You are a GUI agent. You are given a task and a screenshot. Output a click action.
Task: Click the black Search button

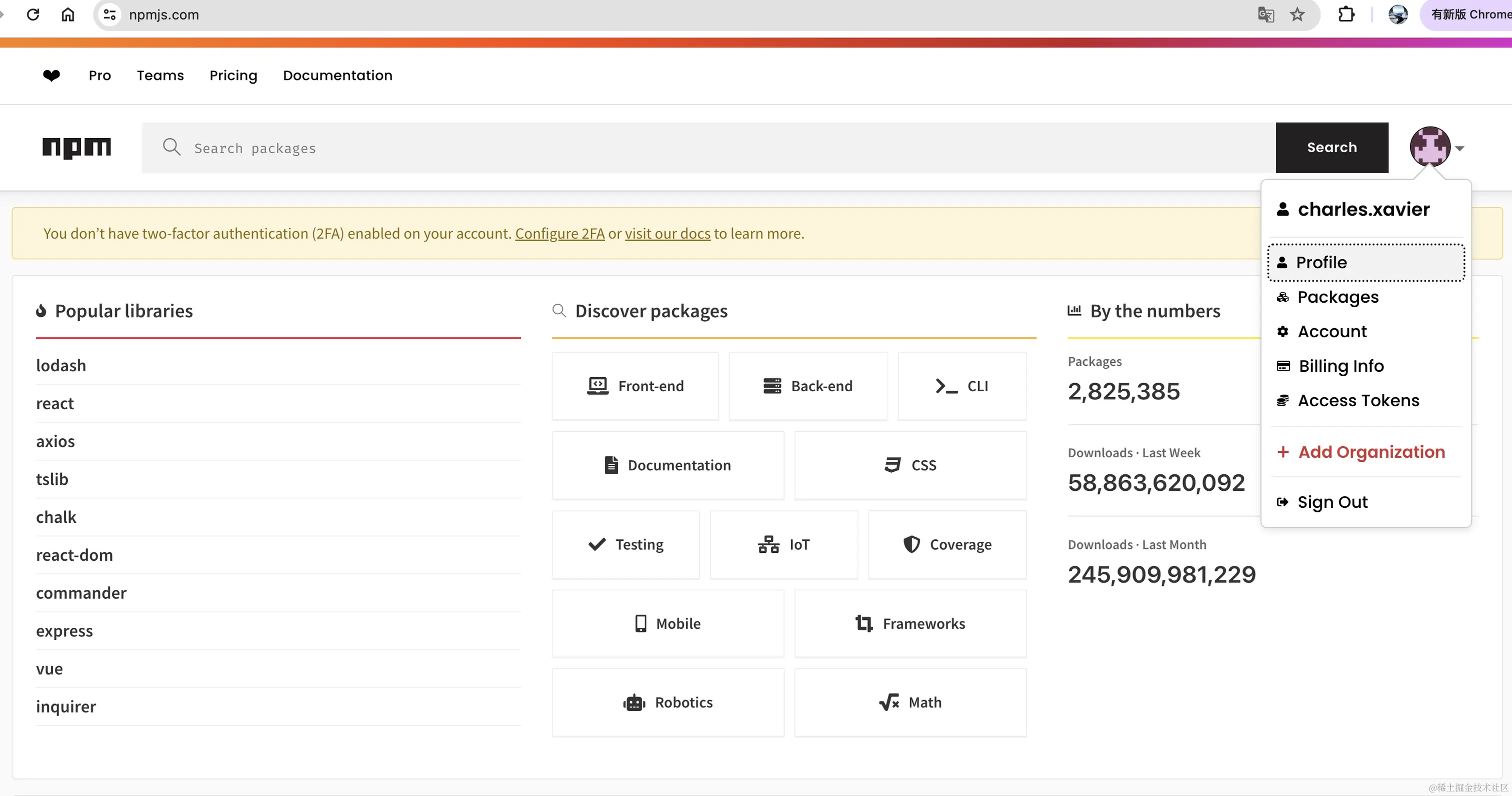[1332, 148]
